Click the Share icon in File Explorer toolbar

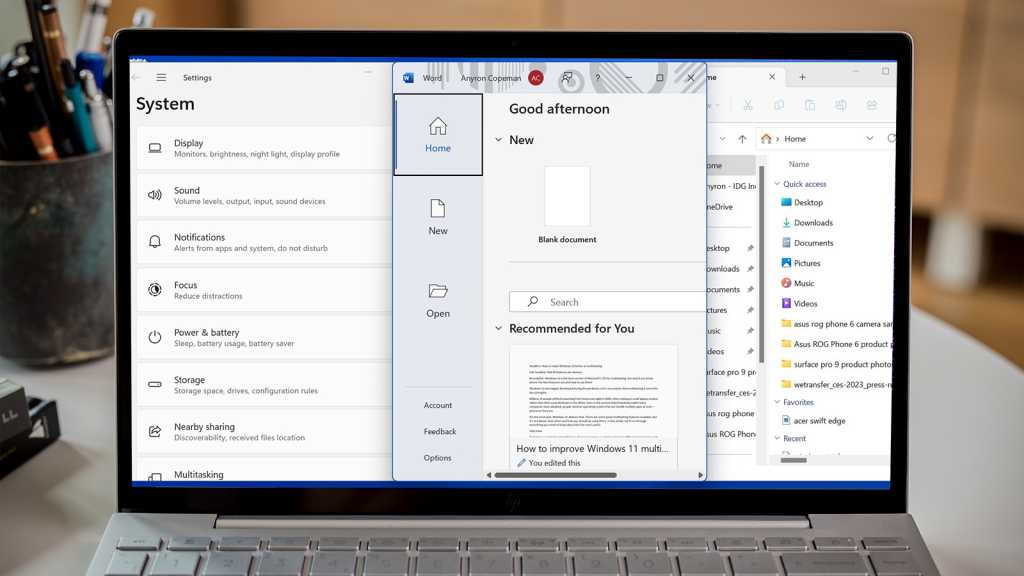click(871, 105)
